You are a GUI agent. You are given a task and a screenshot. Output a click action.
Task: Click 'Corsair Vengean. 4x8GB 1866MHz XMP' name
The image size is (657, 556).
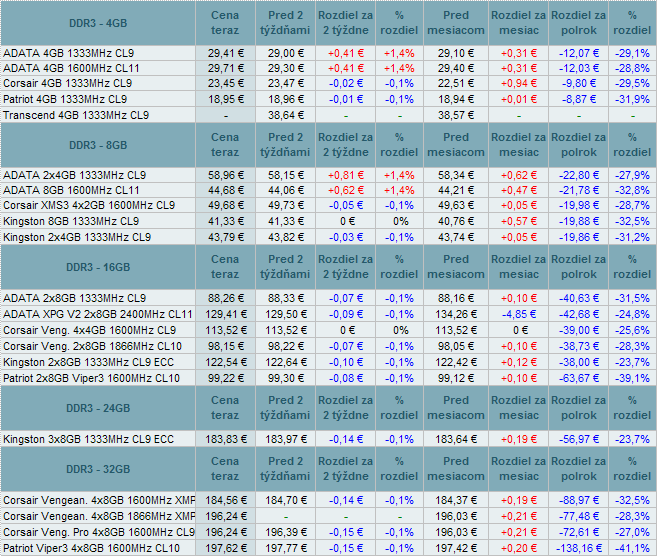click(x=99, y=516)
